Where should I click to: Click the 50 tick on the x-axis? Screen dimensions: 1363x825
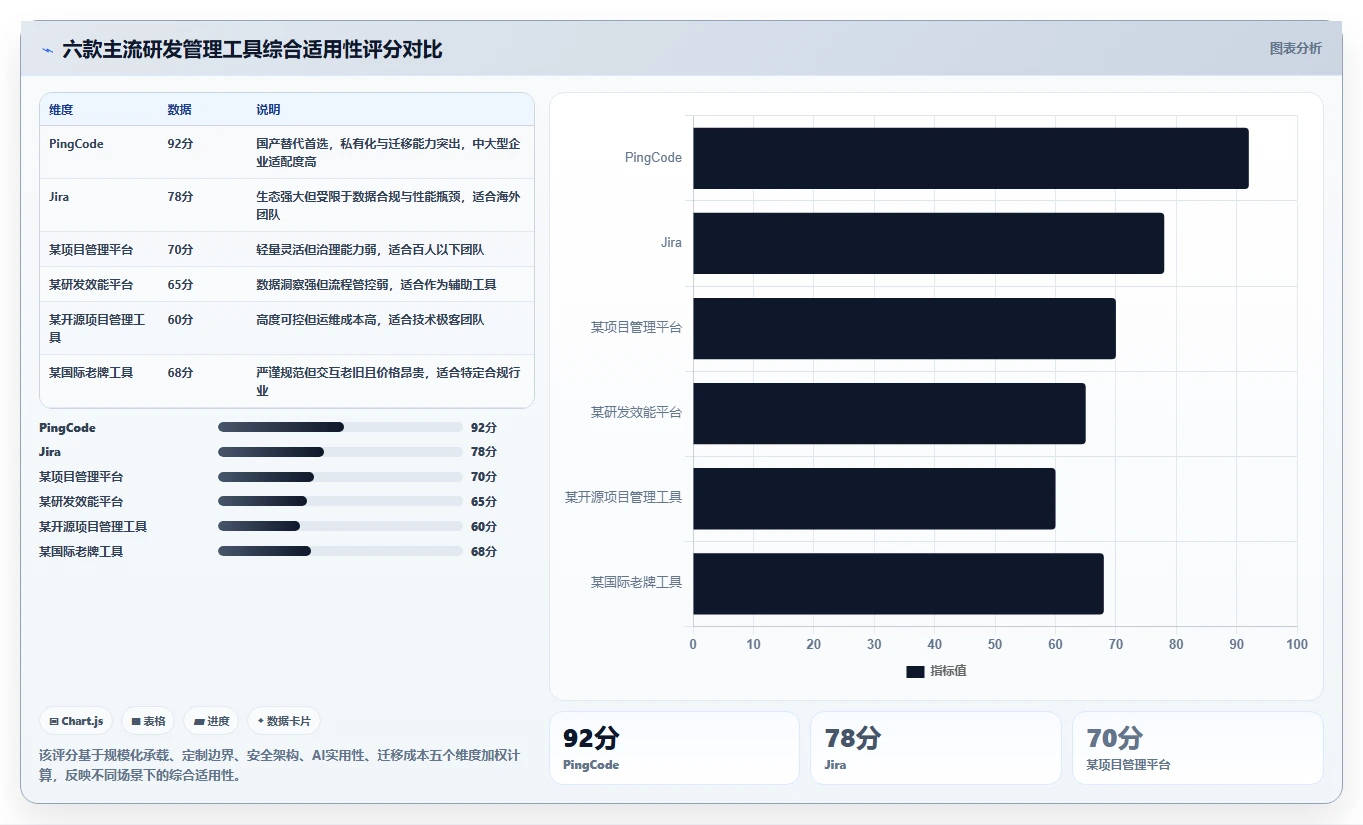point(995,645)
